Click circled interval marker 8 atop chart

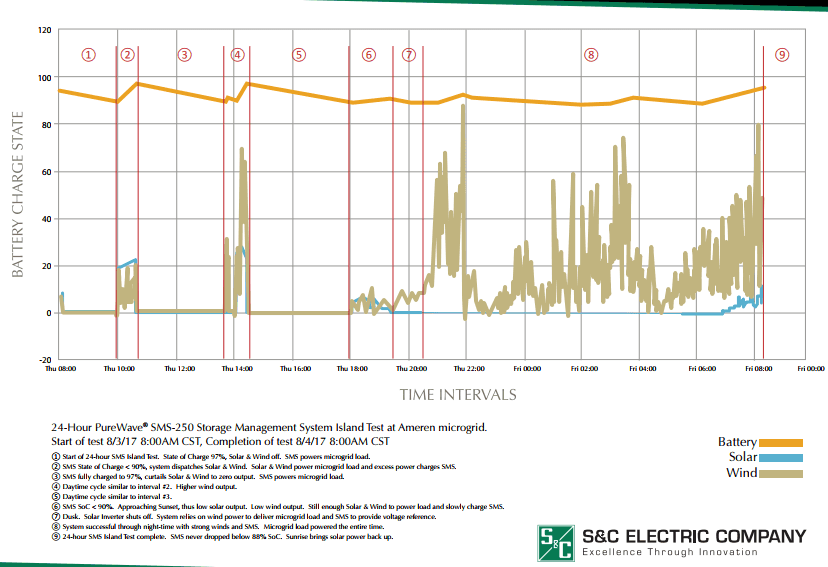coord(591,54)
